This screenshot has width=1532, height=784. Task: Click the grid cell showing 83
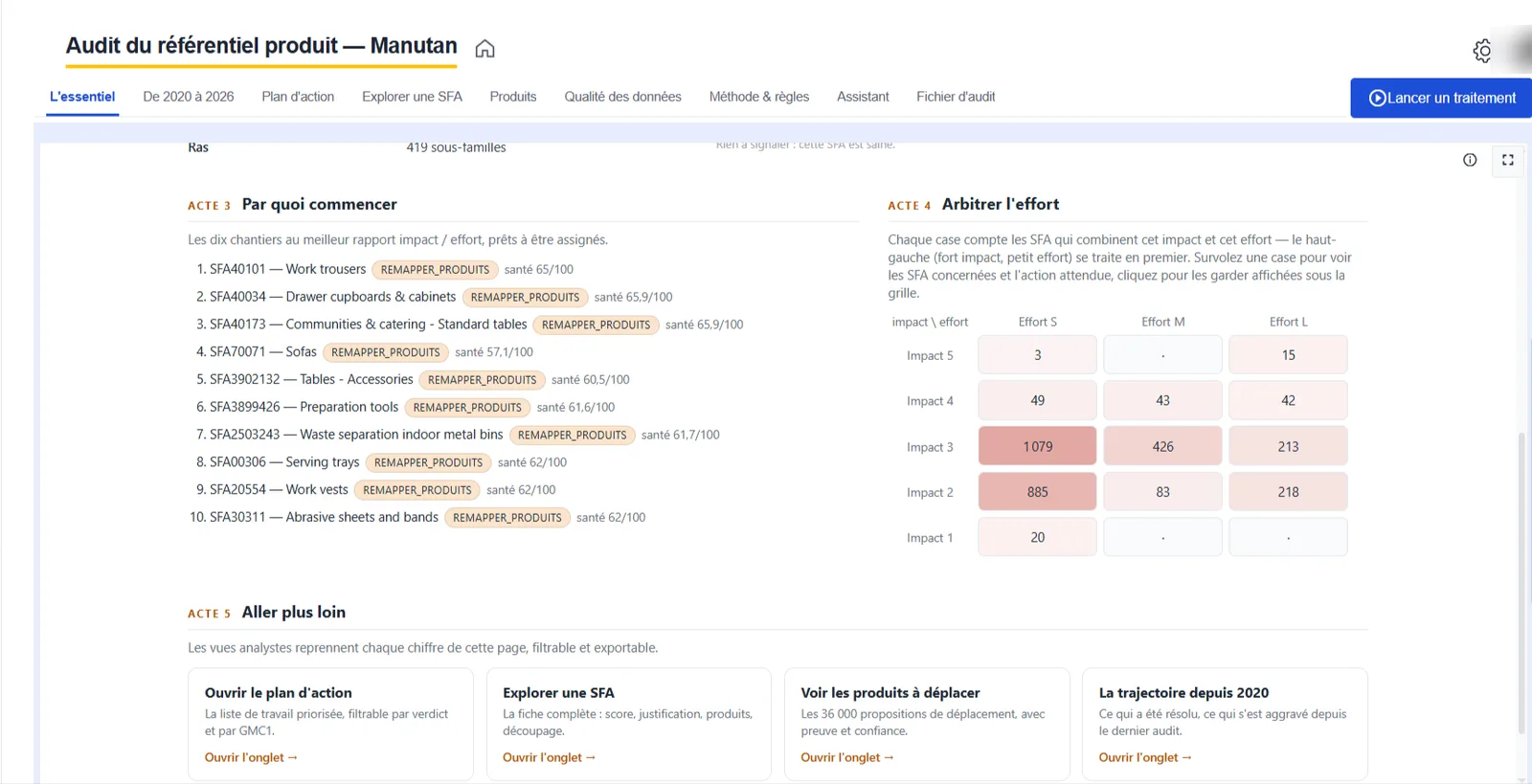[1162, 492]
